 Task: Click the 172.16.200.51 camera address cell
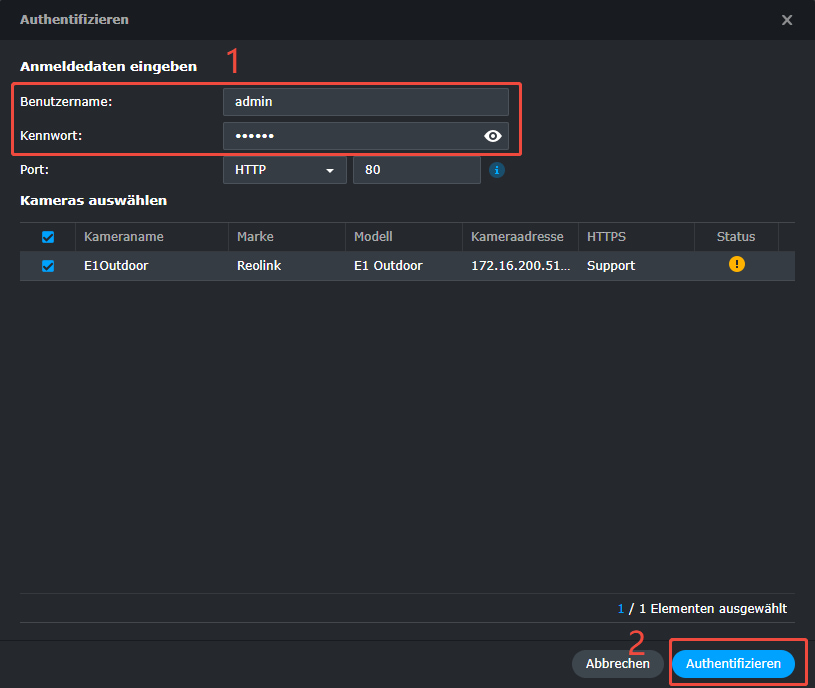pos(520,266)
